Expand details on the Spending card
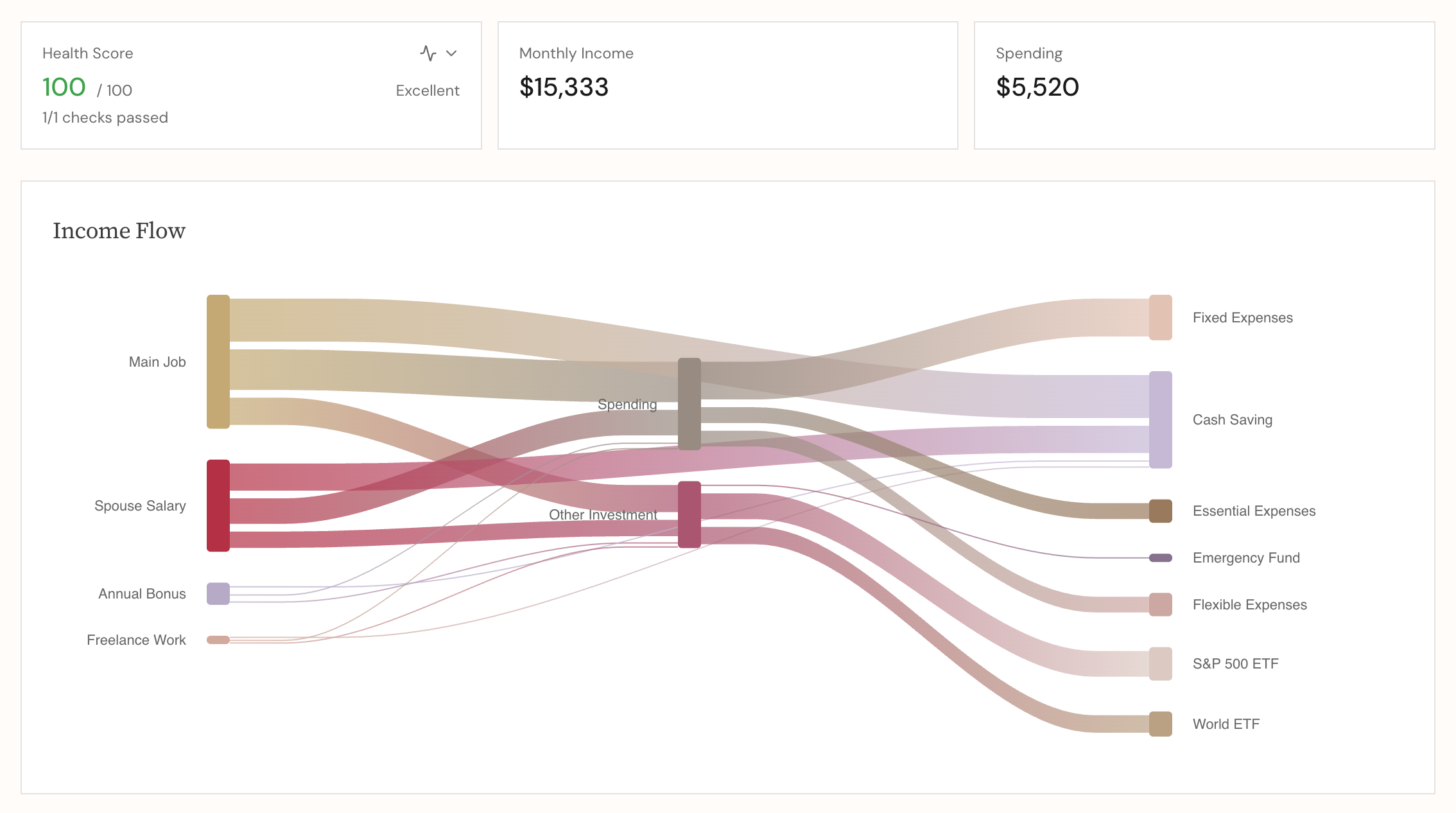The height and width of the screenshot is (813, 1456). (1204, 83)
